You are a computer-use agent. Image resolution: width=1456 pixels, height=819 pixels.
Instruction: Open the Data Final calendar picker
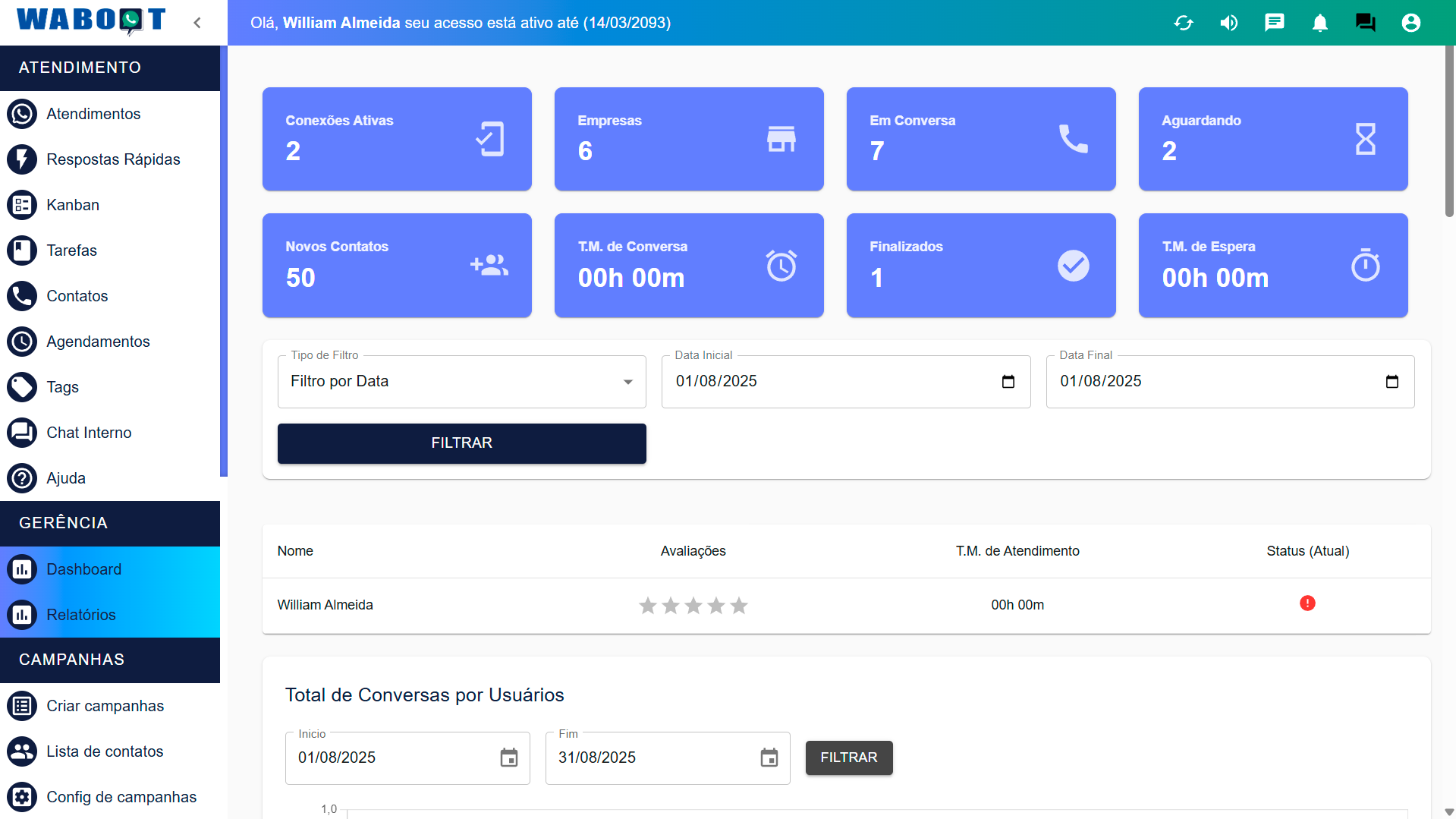coord(1392,382)
